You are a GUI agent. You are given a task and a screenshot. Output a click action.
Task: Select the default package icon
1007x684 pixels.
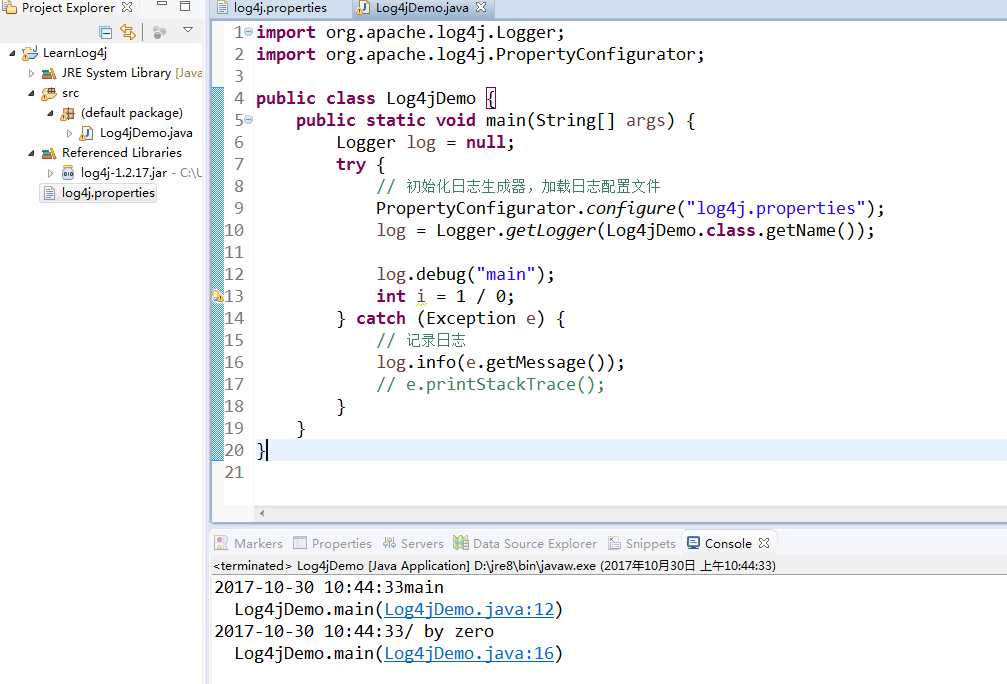click(67, 114)
